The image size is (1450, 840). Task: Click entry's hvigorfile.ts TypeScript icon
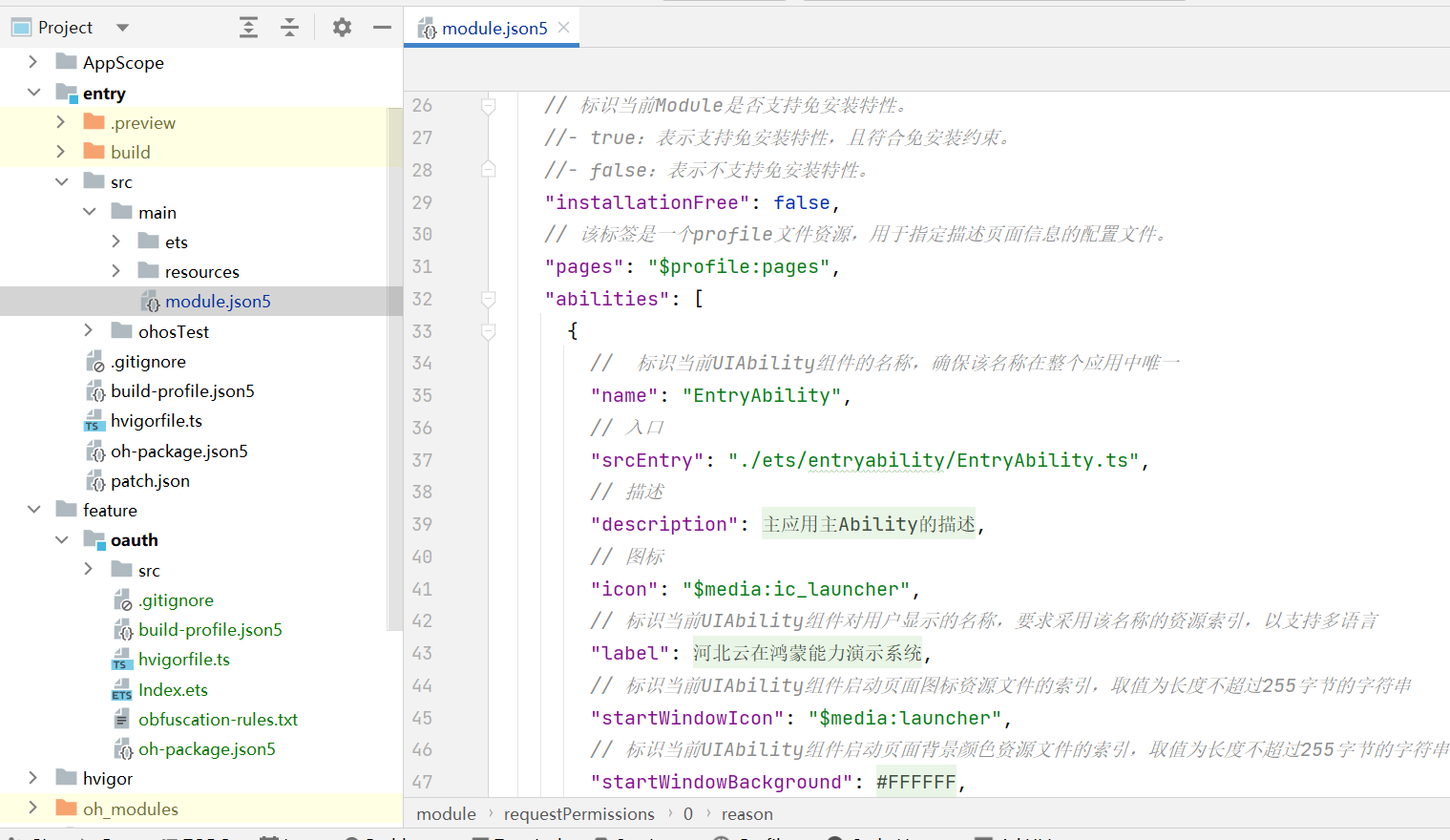tap(95, 421)
